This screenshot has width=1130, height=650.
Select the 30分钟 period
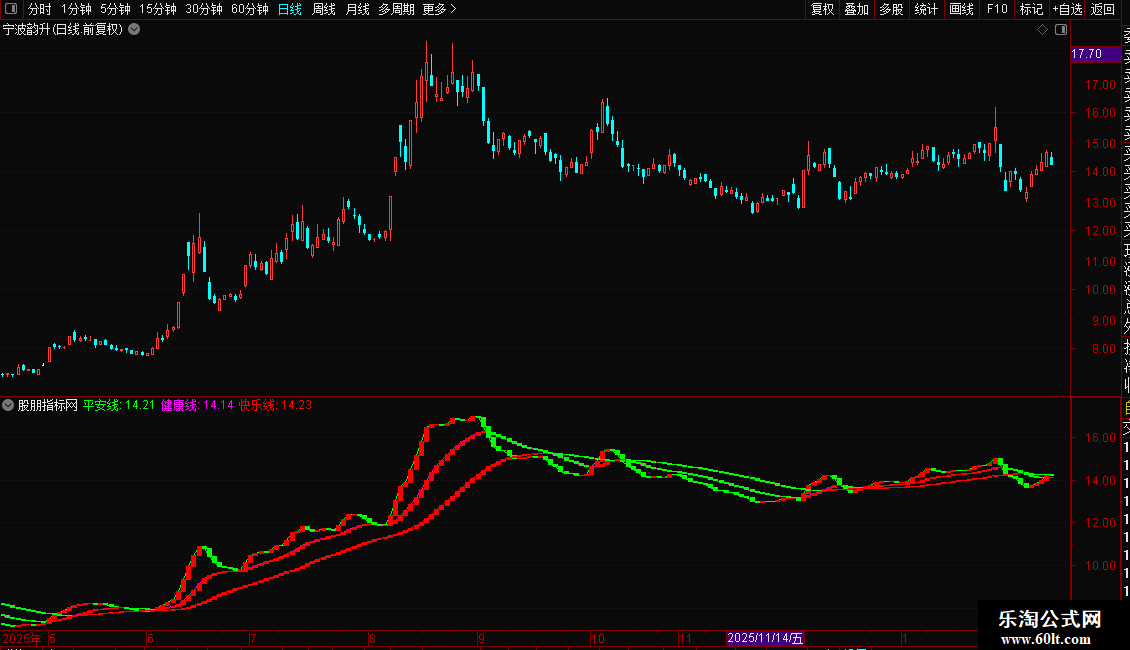click(x=203, y=9)
